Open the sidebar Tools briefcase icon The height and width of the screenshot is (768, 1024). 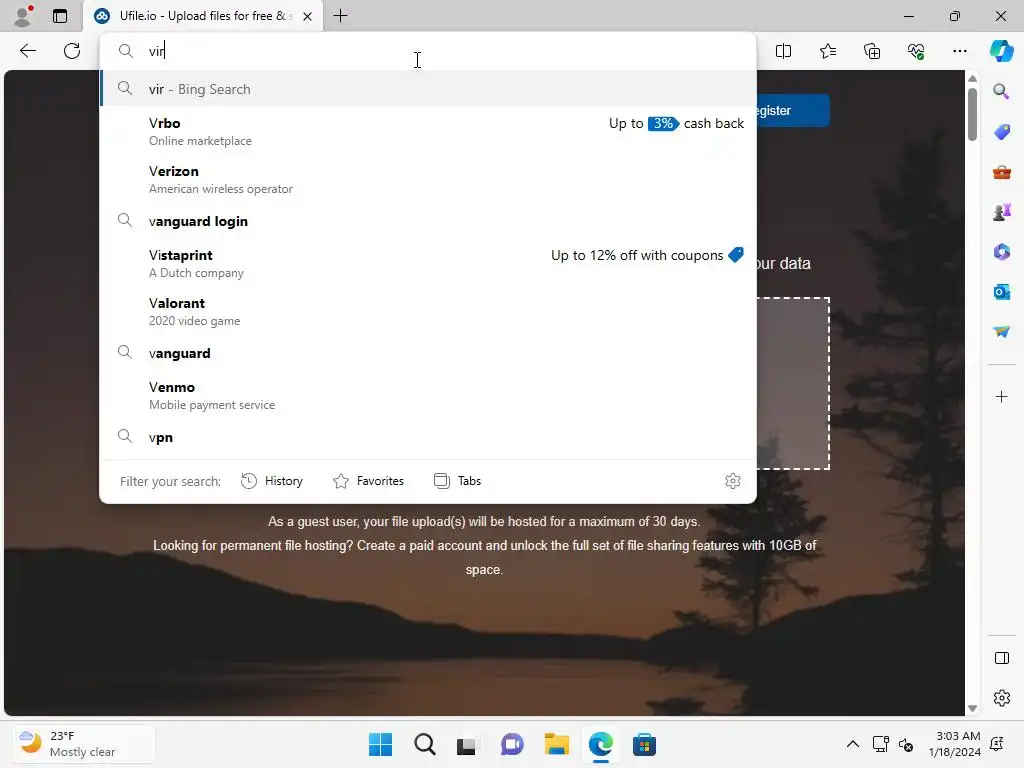(x=1001, y=172)
